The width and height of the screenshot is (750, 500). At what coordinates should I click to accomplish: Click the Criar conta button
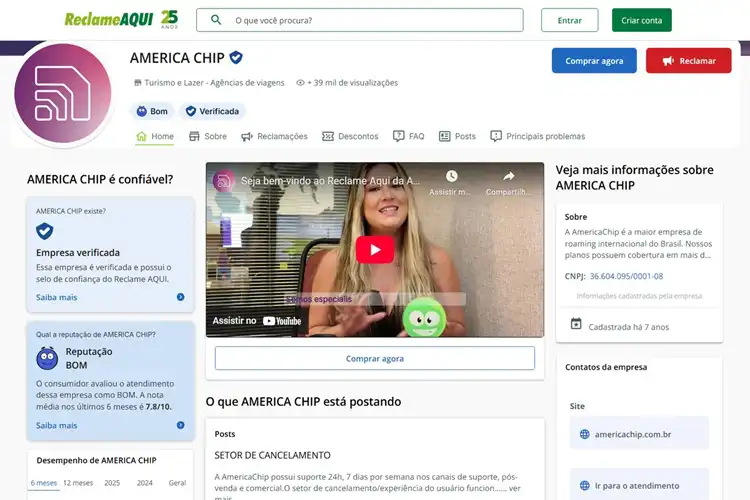tap(641, 20)
